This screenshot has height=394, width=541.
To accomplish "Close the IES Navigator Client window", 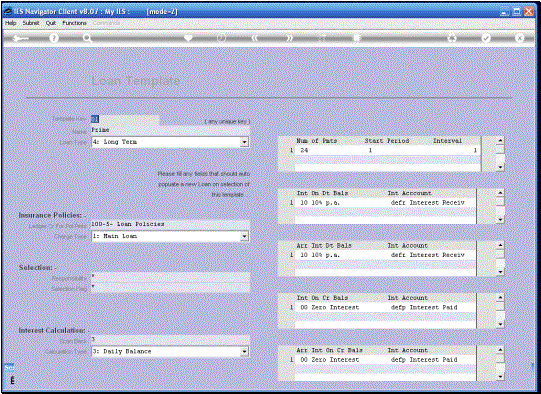I will coord(529,12).
